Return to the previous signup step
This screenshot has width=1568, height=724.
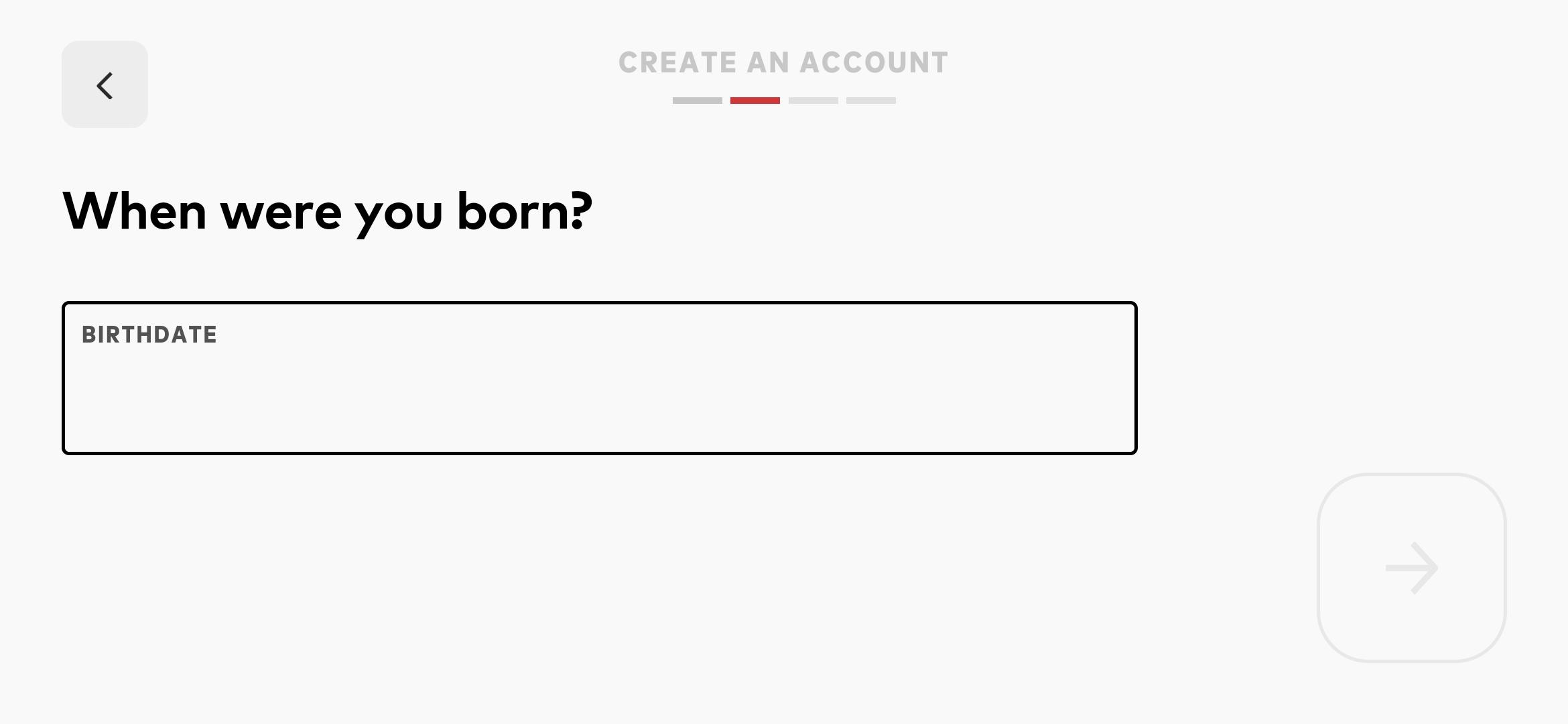[x=105, y=85]
